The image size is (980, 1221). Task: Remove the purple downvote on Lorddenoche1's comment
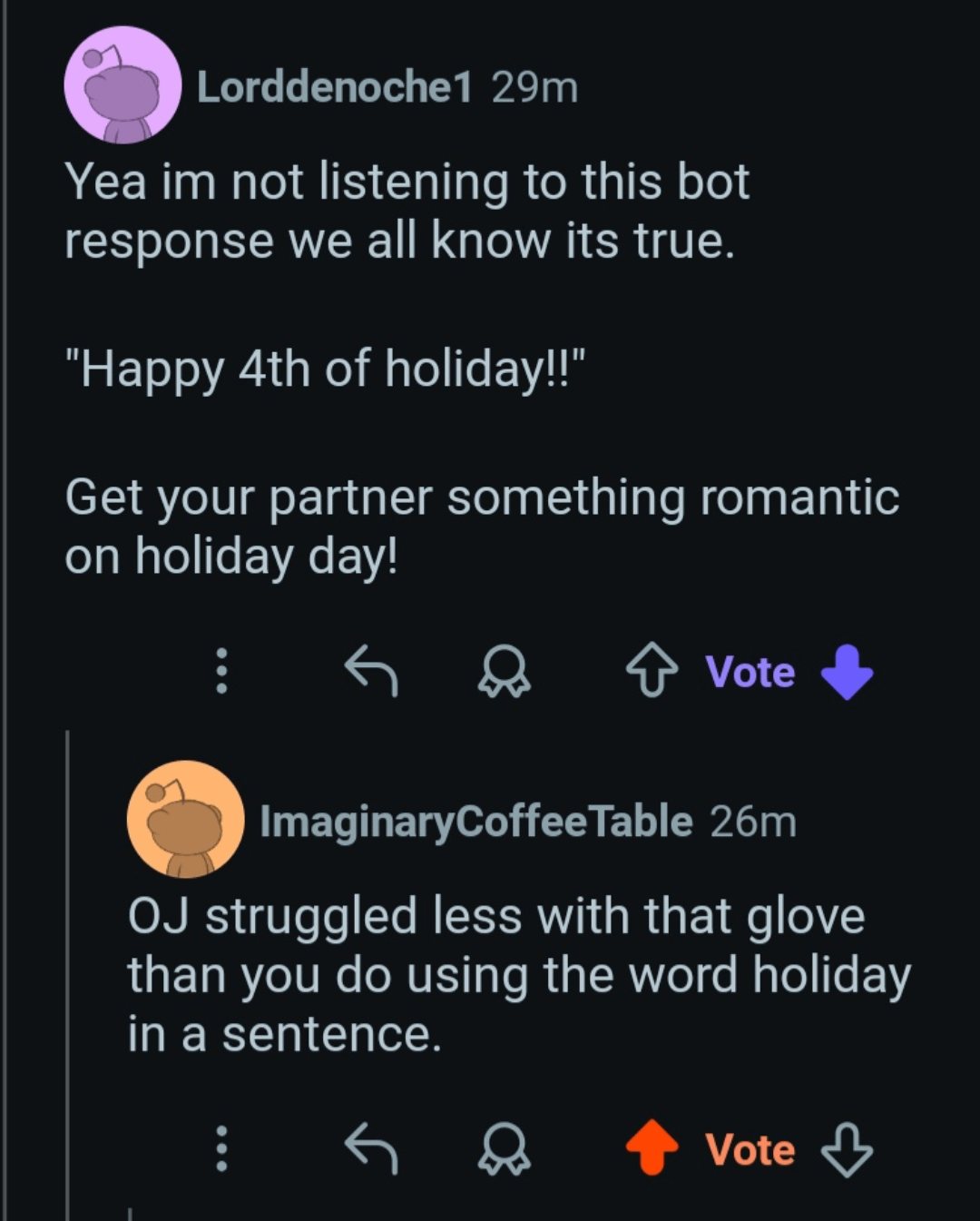coord(847,672)
